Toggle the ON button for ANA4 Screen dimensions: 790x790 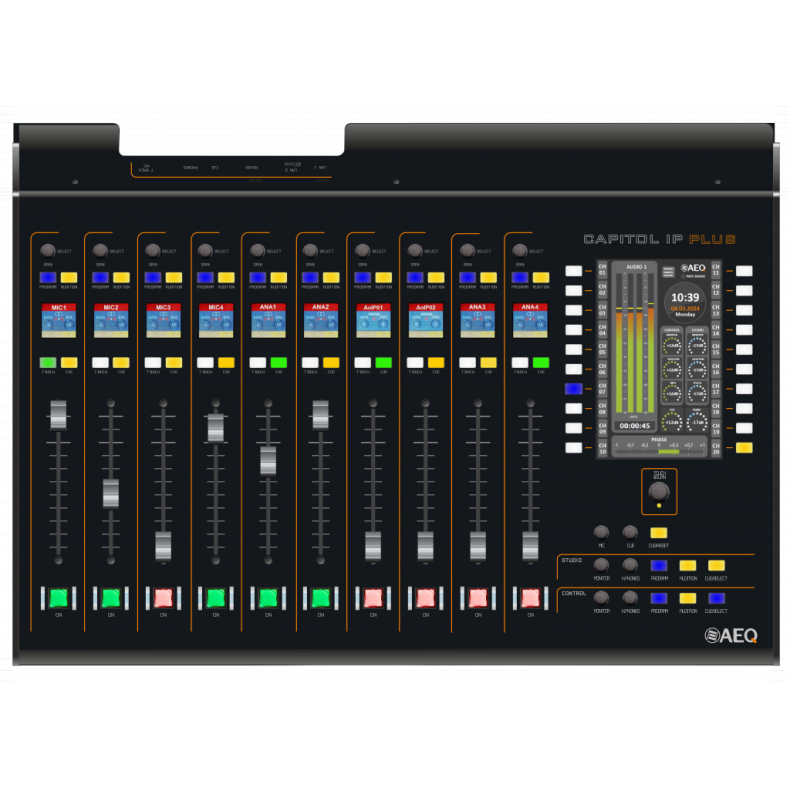click(530, 598)
